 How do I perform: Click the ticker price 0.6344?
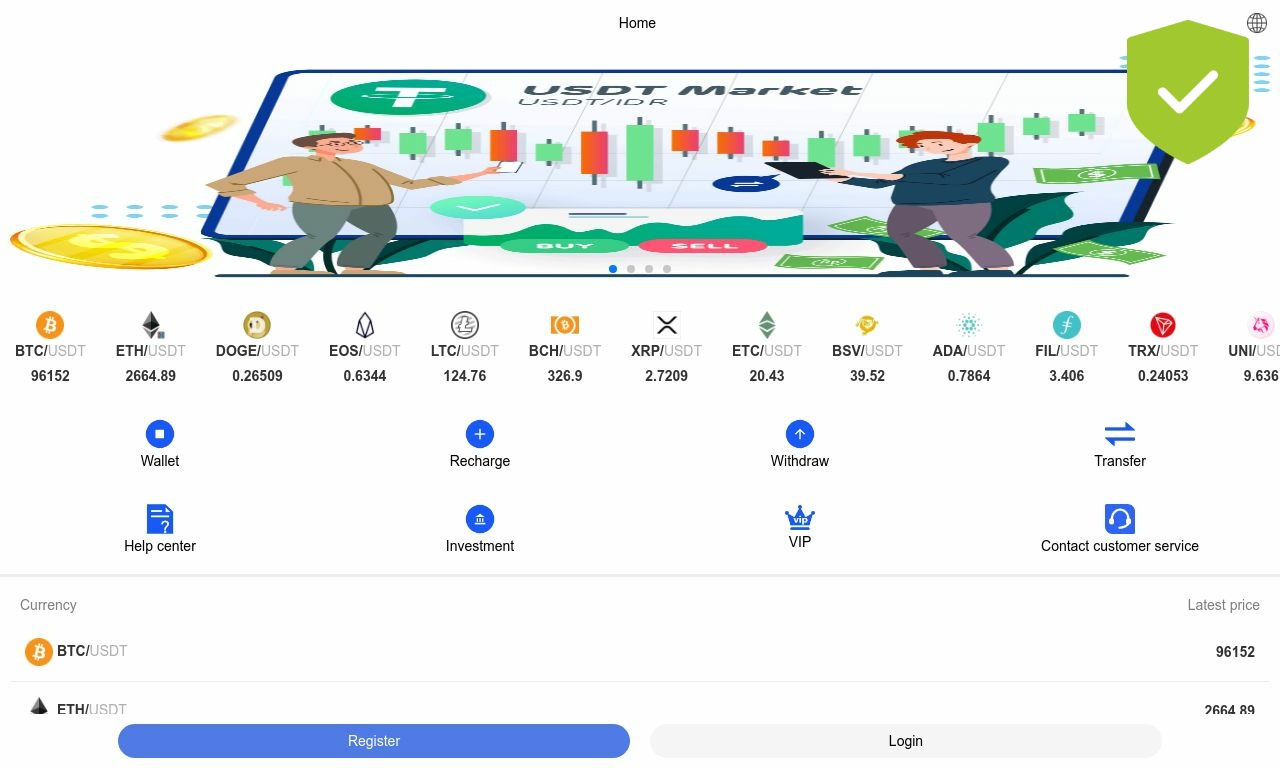[365, 376]
